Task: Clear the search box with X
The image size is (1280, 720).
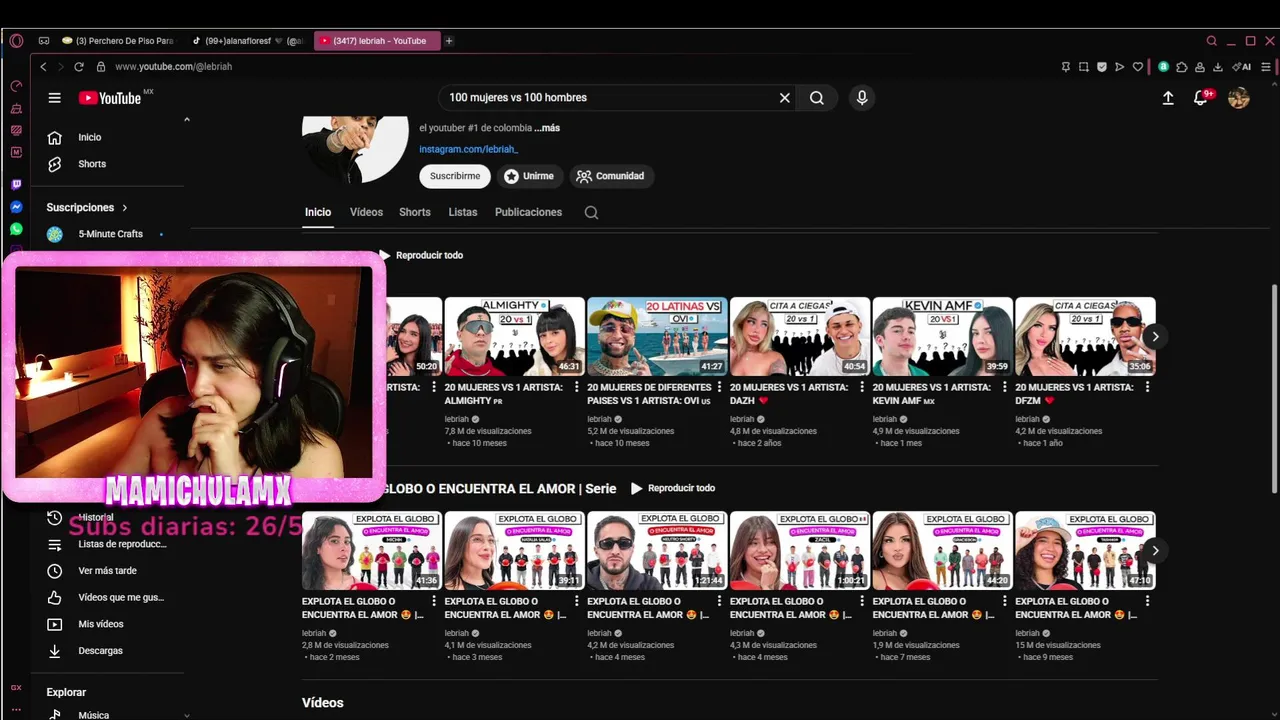Action: click(x=785, y=98)
